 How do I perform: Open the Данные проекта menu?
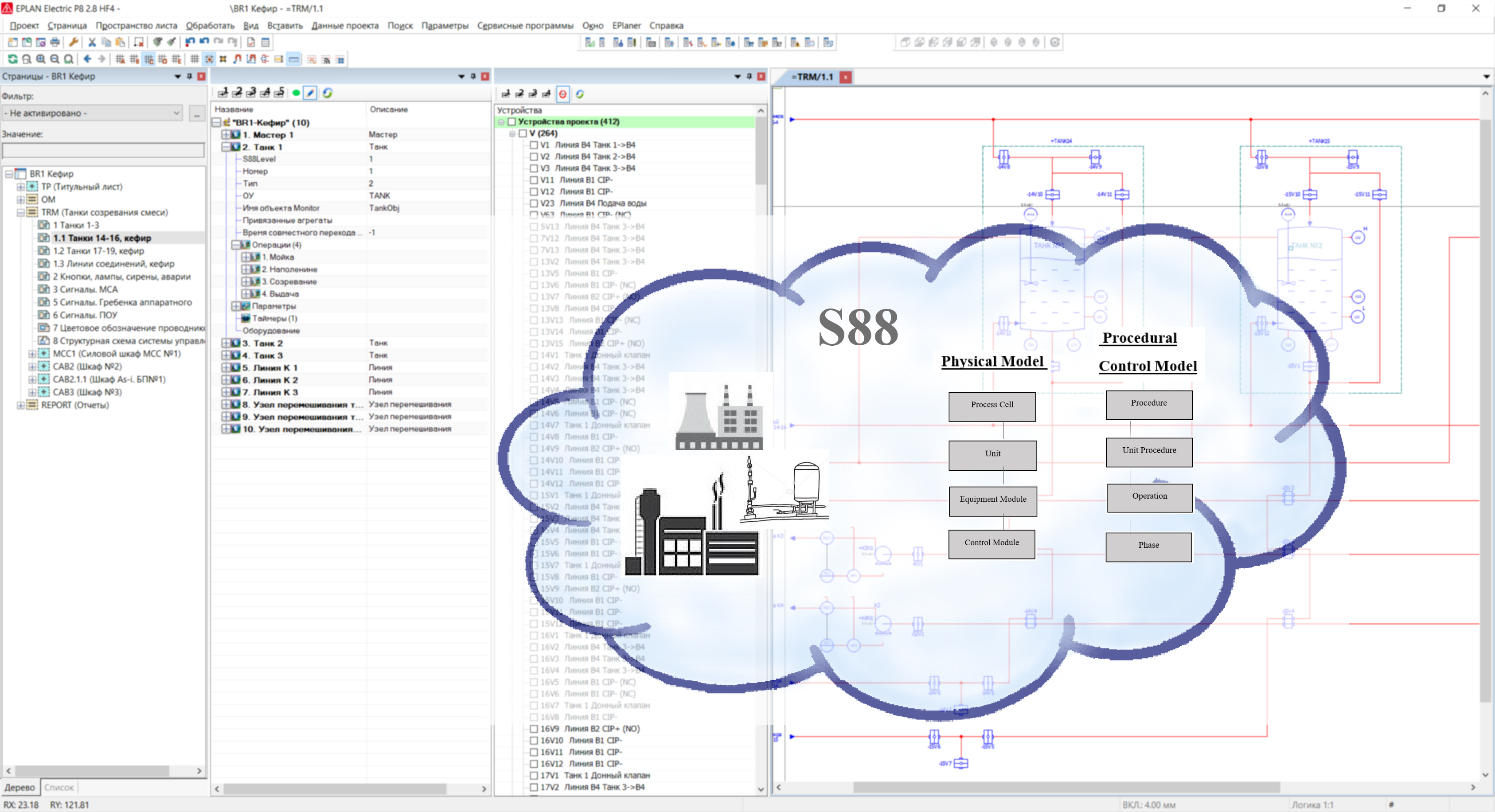coord(345,26)
